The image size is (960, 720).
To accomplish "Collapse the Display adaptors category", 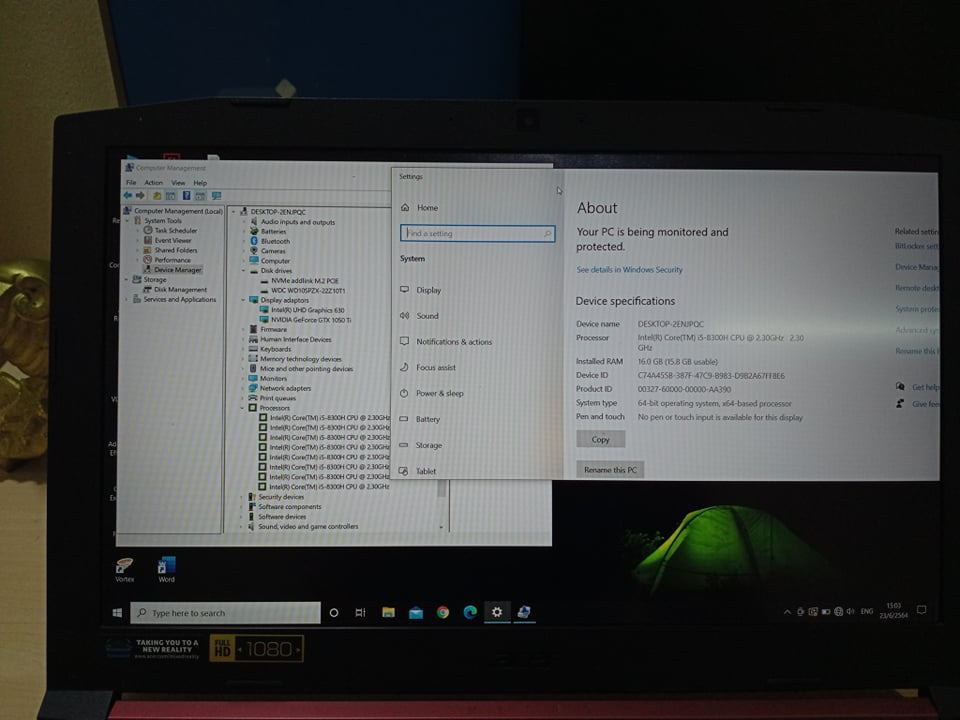I will (243, 300).
